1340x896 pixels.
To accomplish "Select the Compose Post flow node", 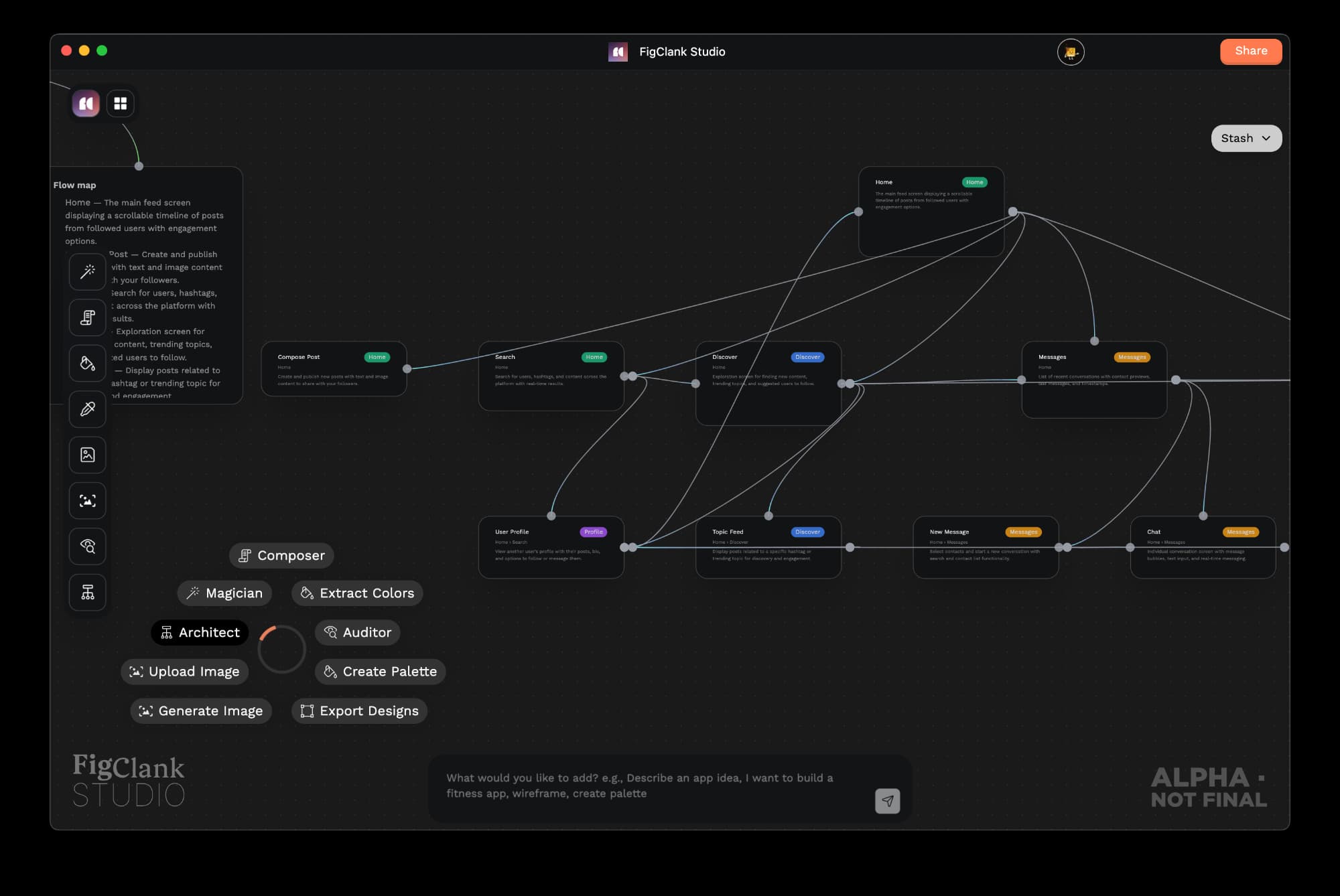I will (x=333, y=369).
